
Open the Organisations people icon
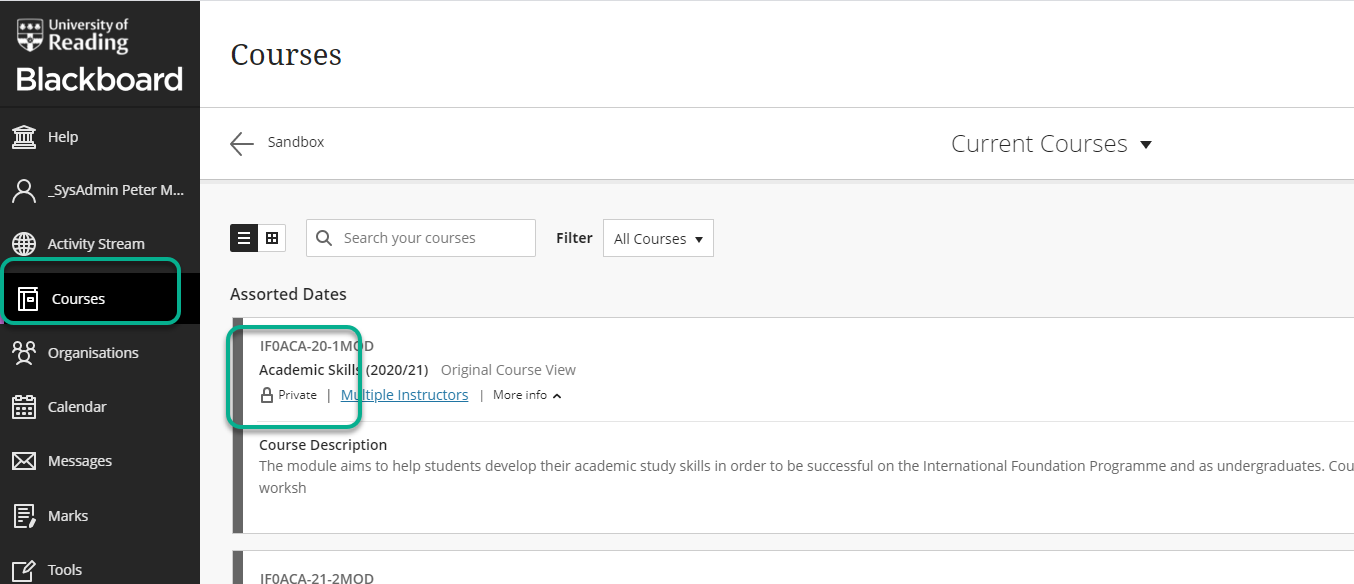click(x=24, y=352)
